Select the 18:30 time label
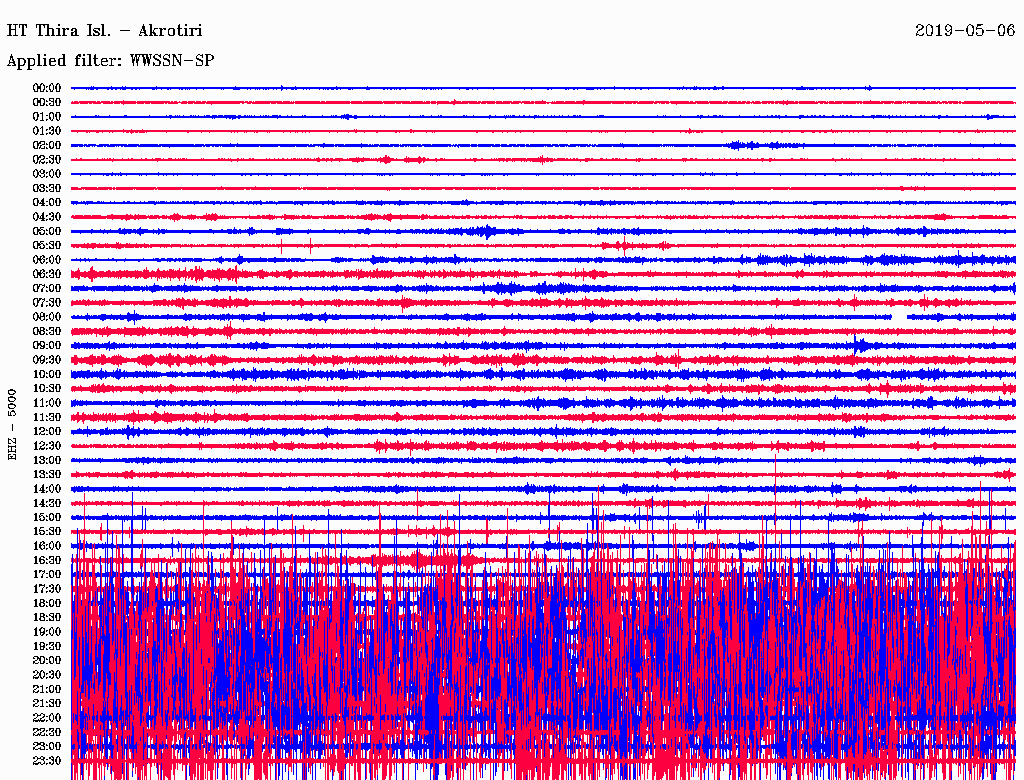 tap(47, 617)
